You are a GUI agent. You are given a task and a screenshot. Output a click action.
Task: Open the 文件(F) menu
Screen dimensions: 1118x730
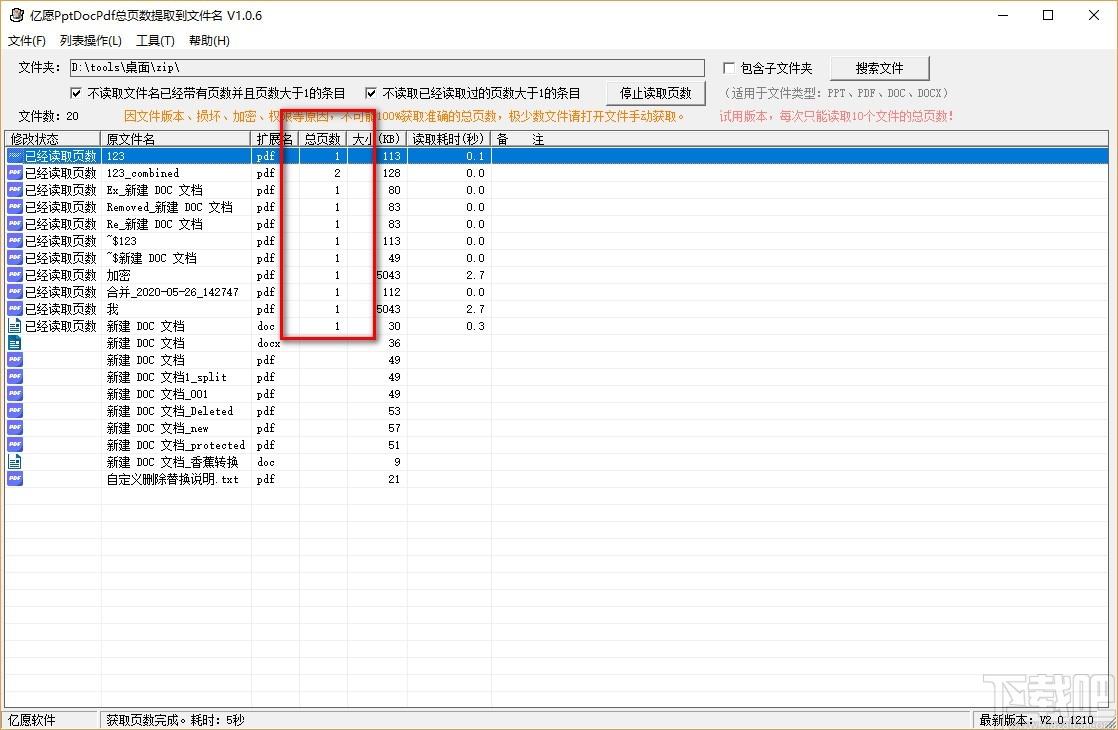click(27, 41)
